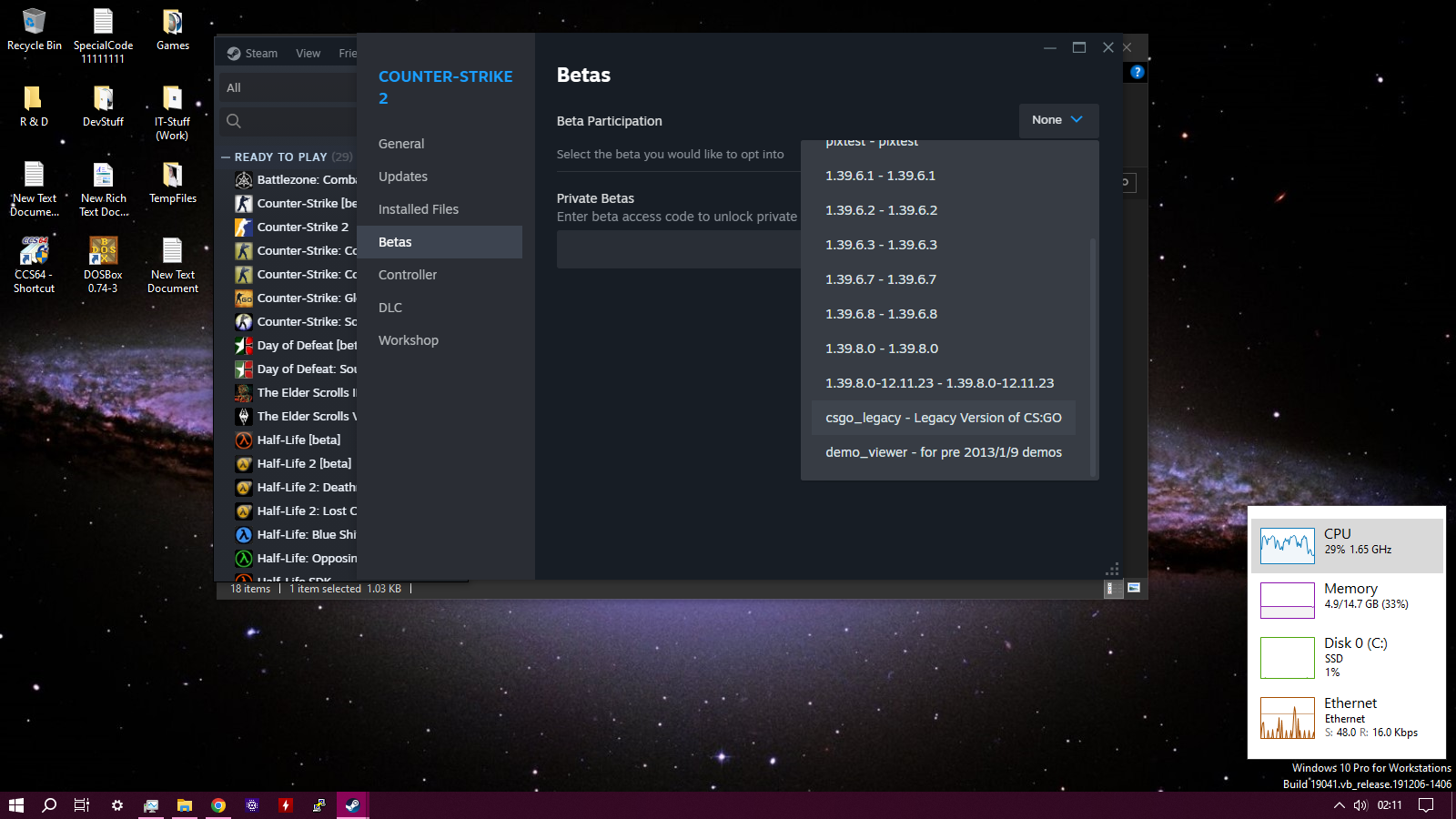
Task: Open the All library filter dropdown
Action: point(289,87)
